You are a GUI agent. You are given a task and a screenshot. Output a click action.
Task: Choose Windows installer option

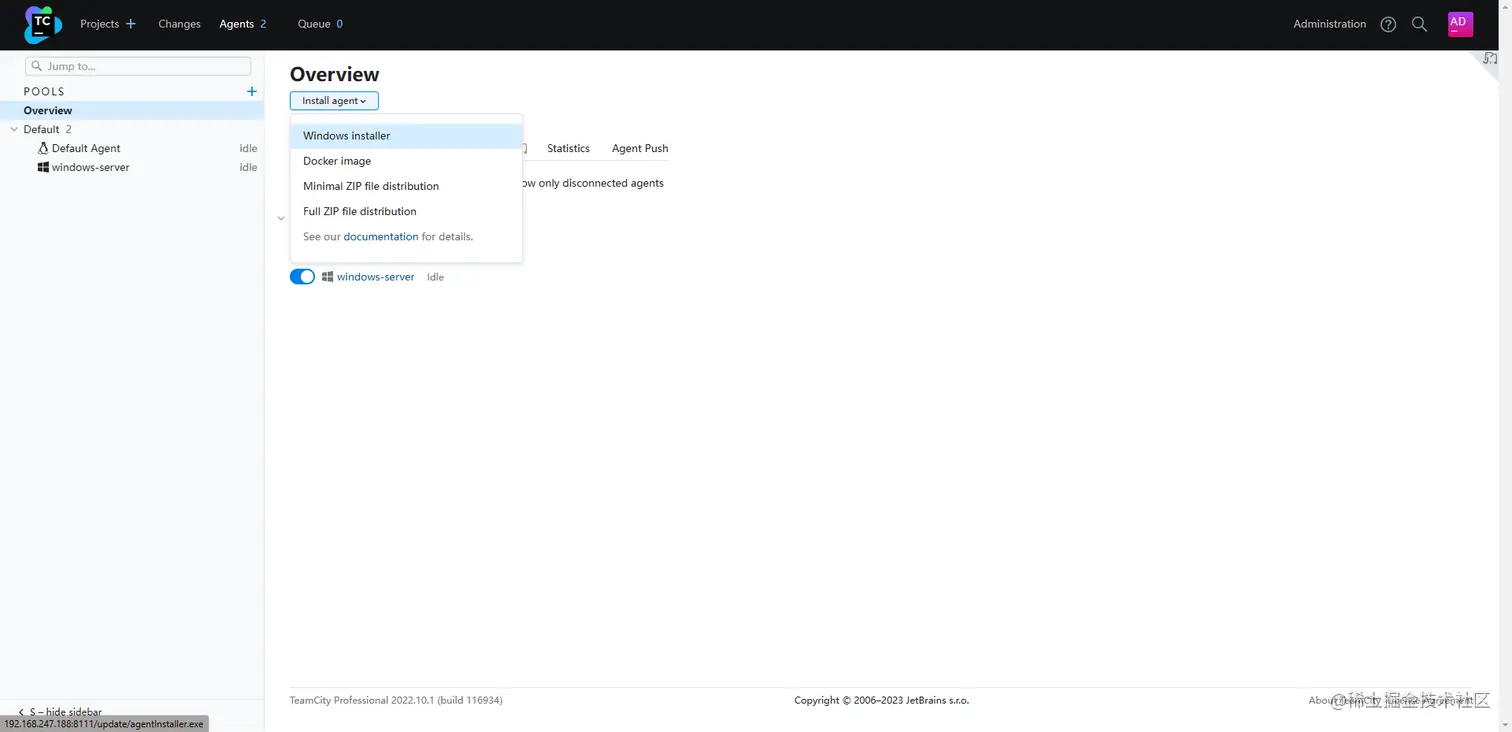[406, 136]
